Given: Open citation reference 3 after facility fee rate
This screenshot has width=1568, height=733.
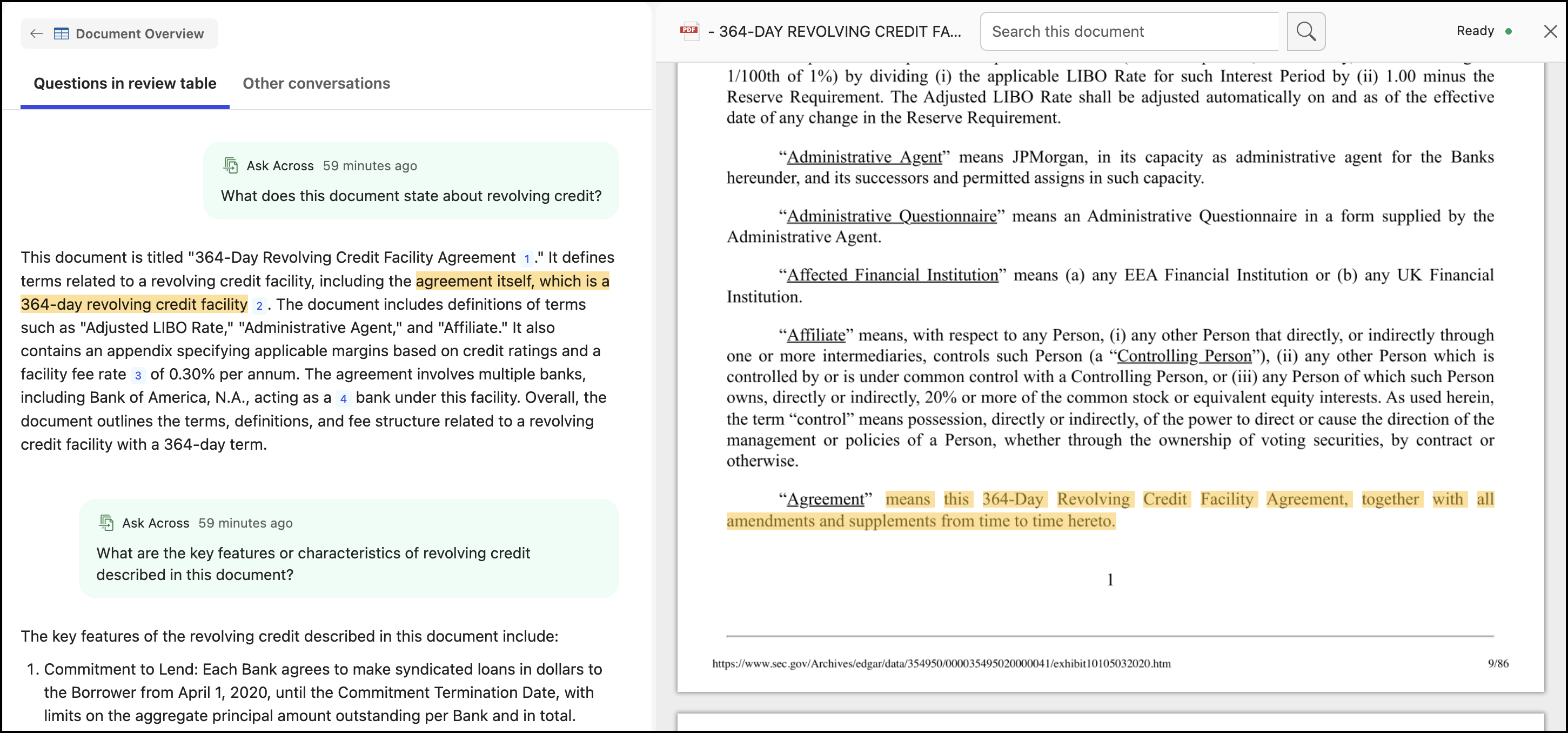Looking at the screenshot, I should [x=138, y=375].
